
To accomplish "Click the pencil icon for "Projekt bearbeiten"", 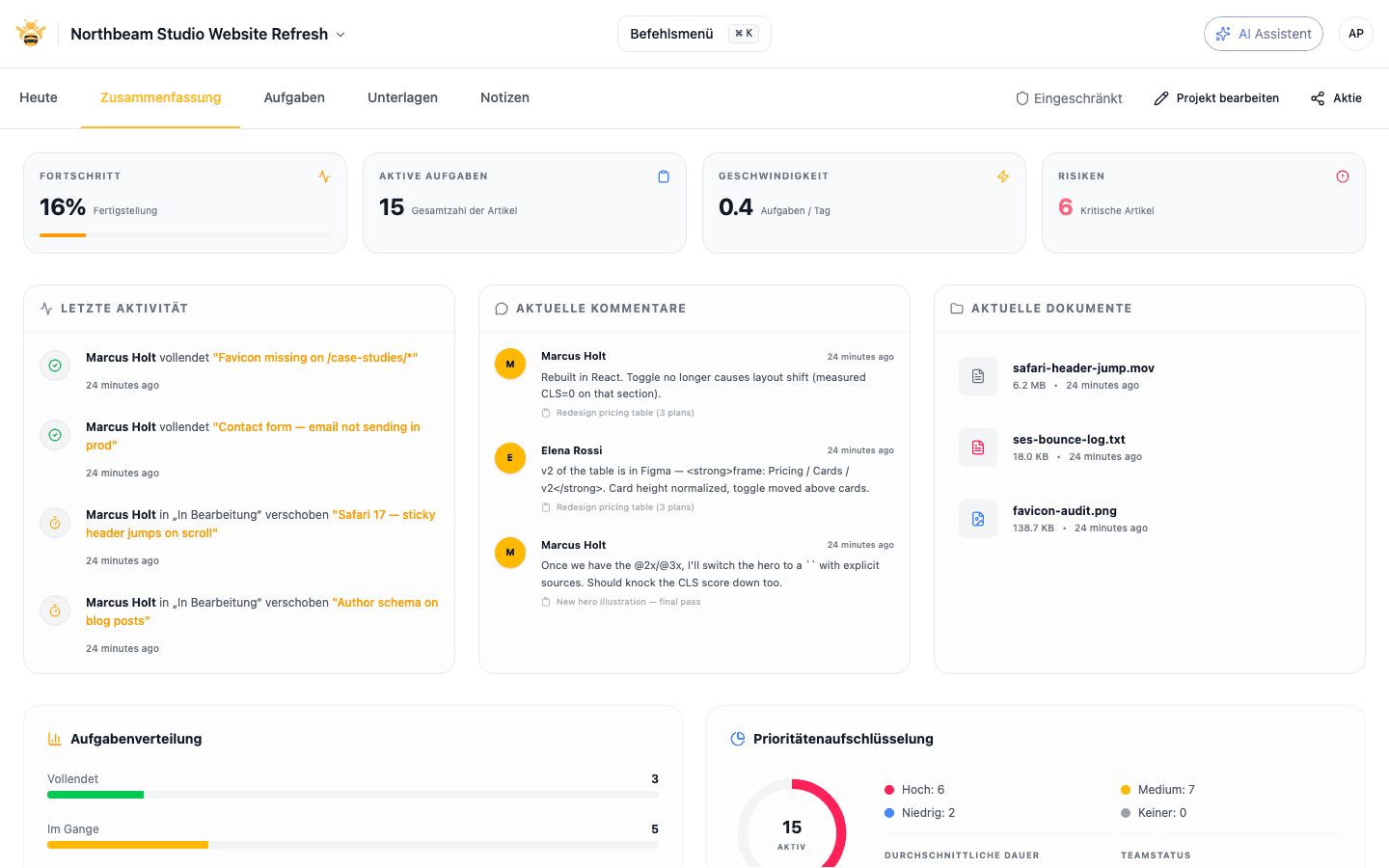I will coord(1159,97).
